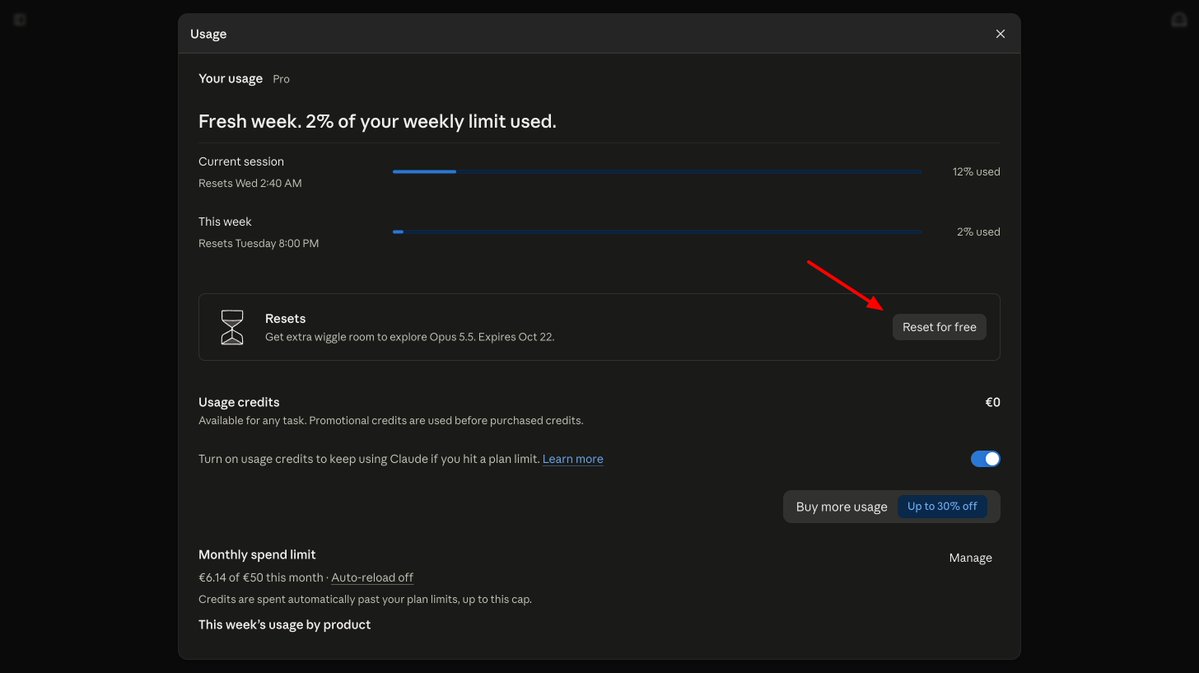Click the Resets expiry description text
The height and width of the screenshot is (673, 1199).
[x=410, y=336]
